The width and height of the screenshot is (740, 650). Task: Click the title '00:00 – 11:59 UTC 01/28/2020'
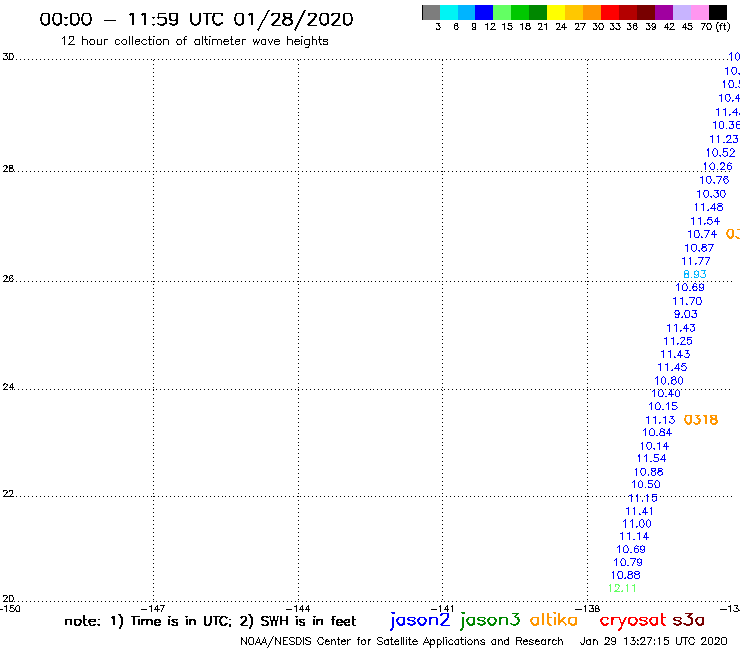click(196, 20)
